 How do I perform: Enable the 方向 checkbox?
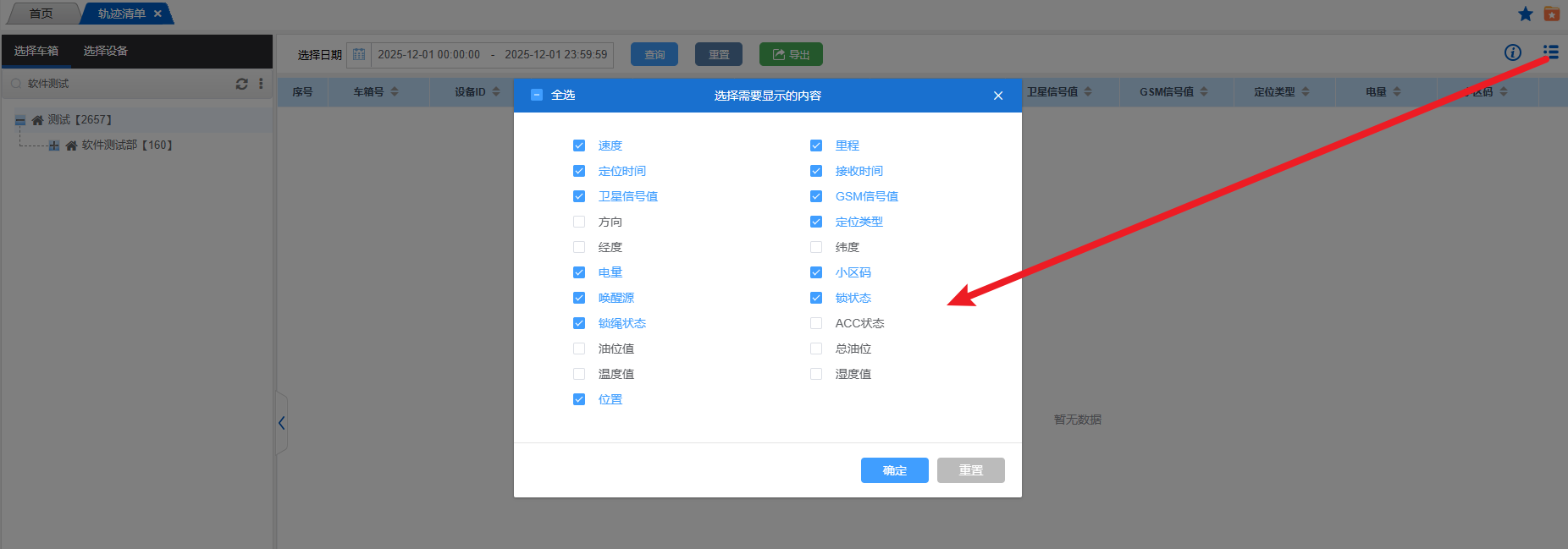click(x=579, y=222)
